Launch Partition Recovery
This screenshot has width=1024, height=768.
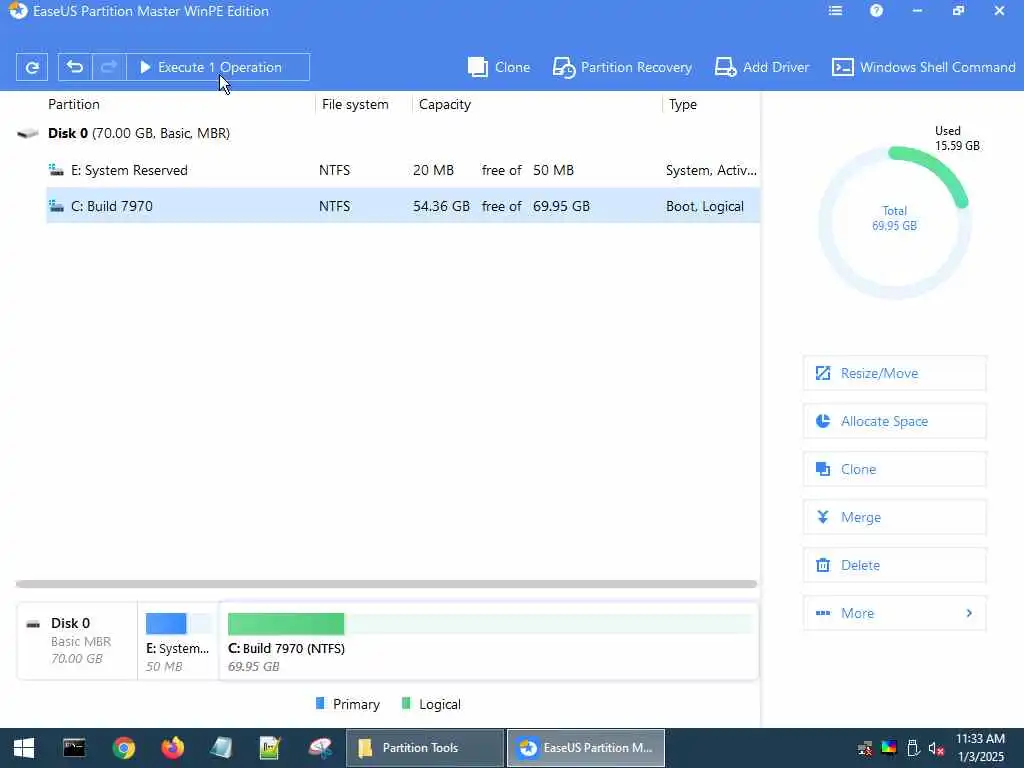click(x=622, y=67)
